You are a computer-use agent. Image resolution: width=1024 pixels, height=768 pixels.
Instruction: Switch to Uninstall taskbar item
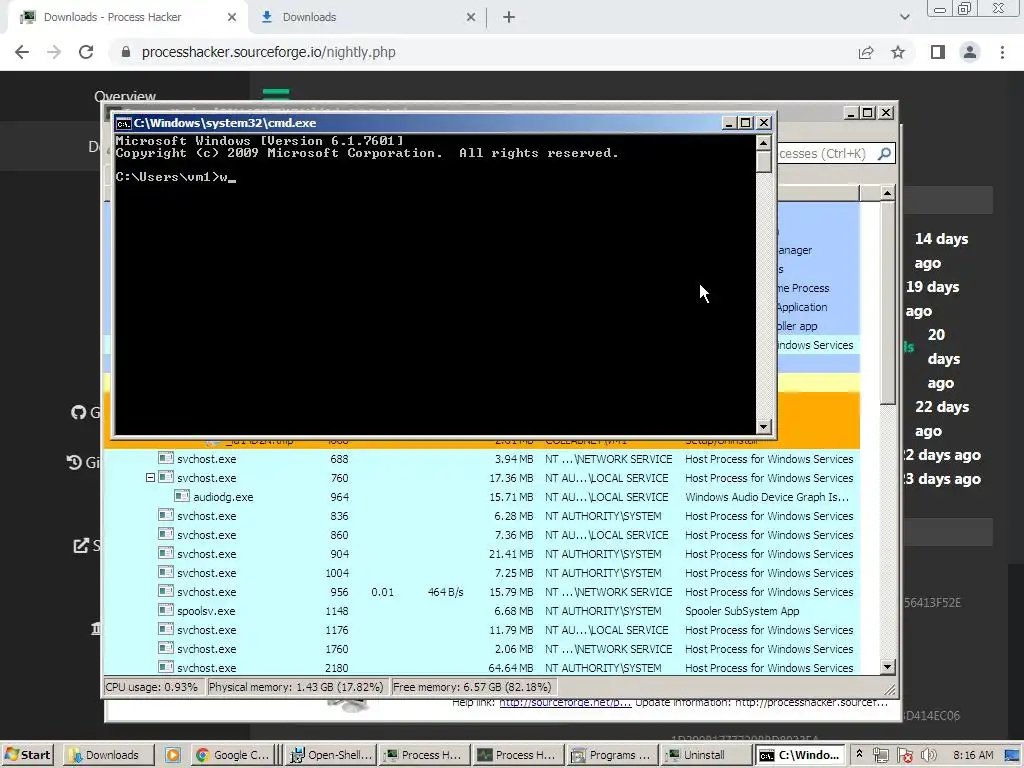707,755
